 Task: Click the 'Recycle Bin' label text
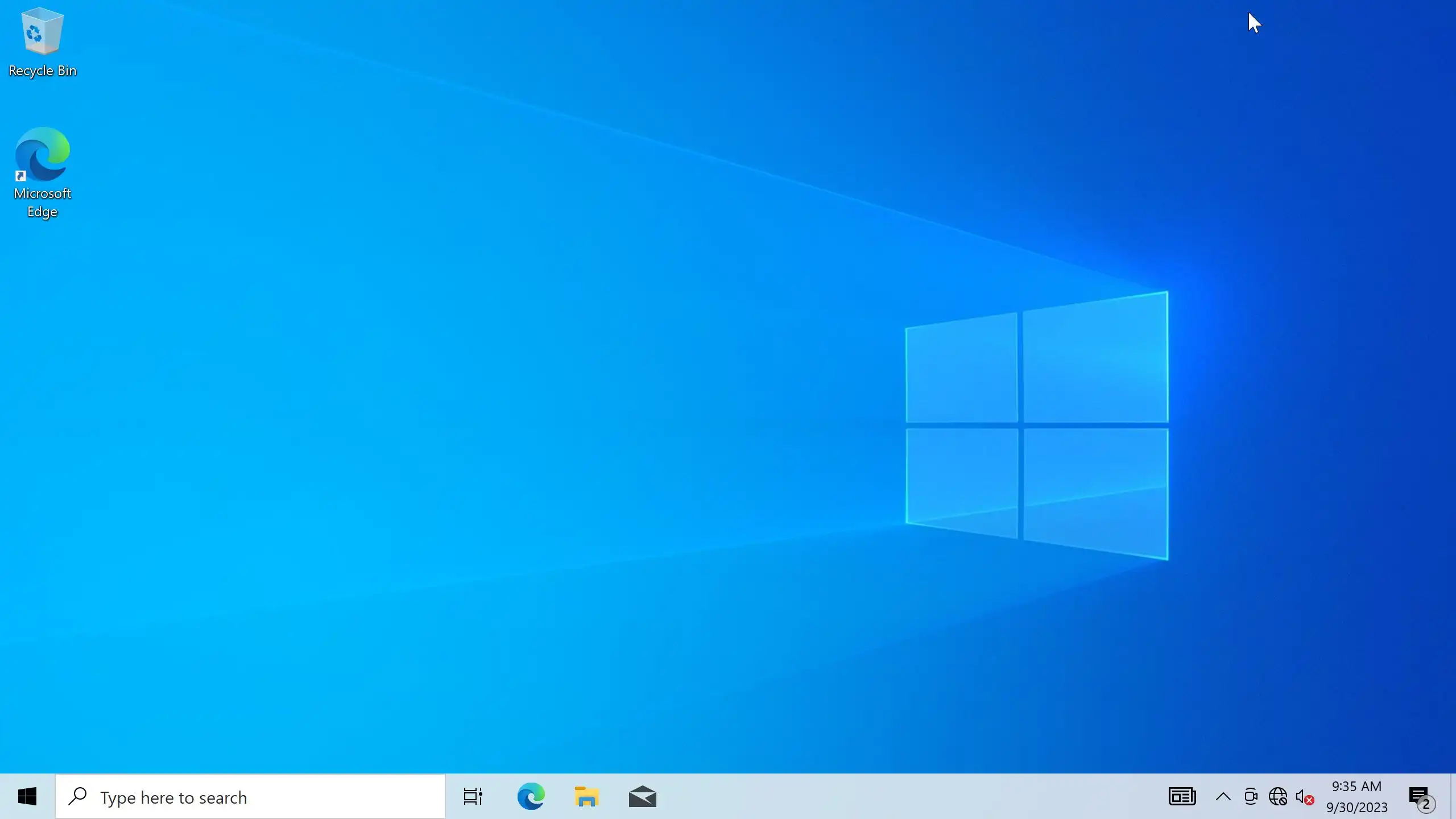[43, 71]
